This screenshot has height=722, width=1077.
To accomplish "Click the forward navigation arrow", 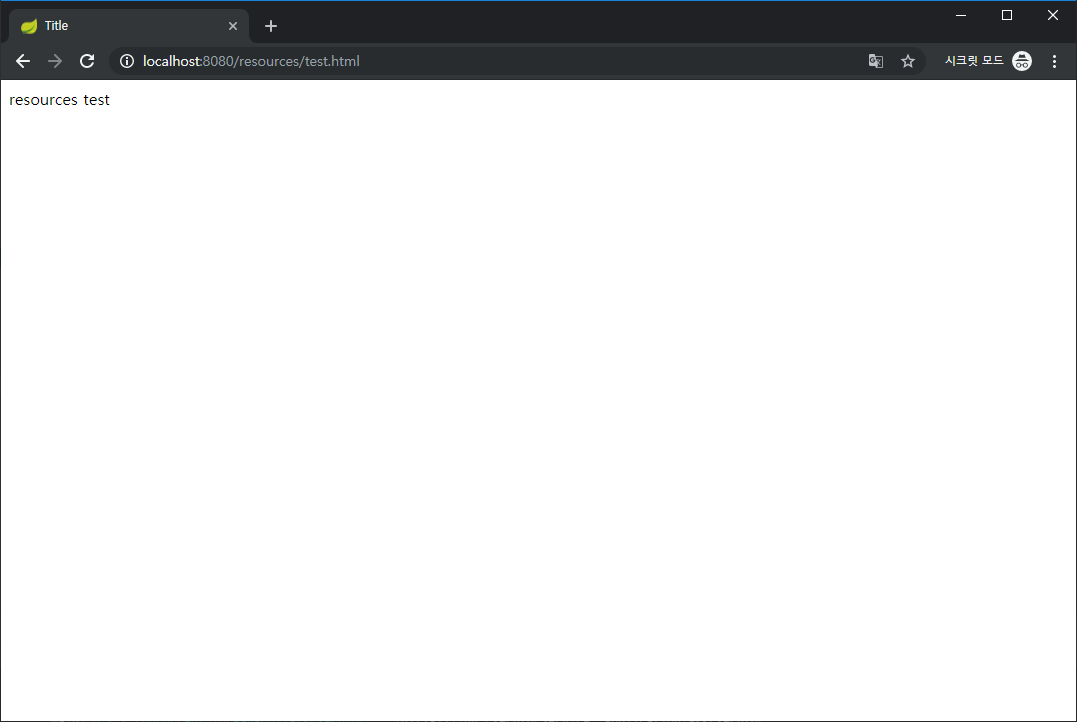I will click(55, 61).
